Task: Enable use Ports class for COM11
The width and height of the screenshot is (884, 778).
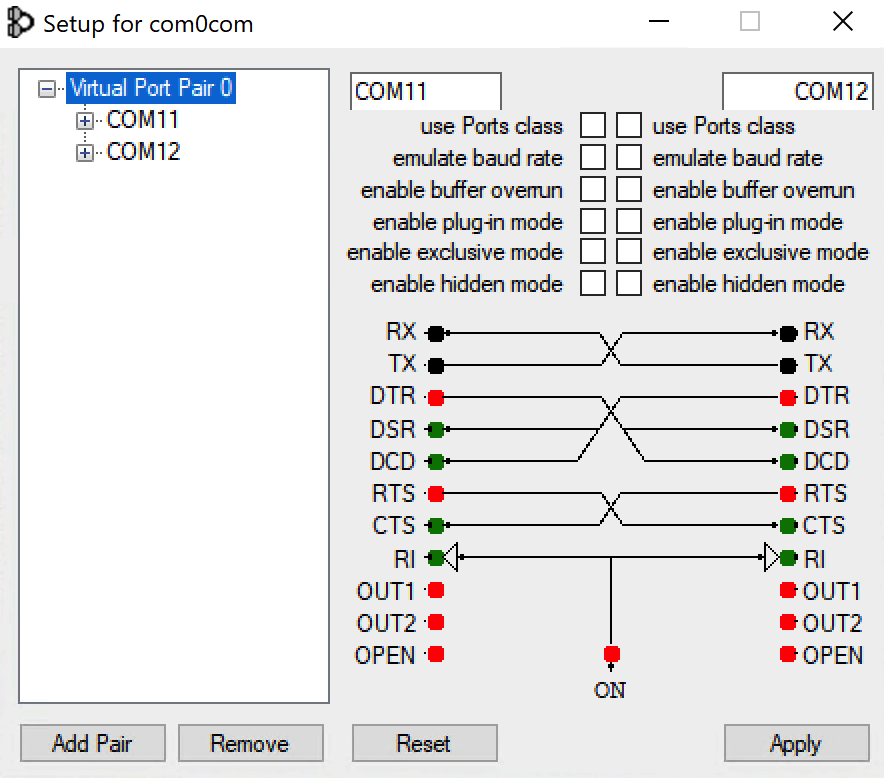Action: (x=593, y=125)
